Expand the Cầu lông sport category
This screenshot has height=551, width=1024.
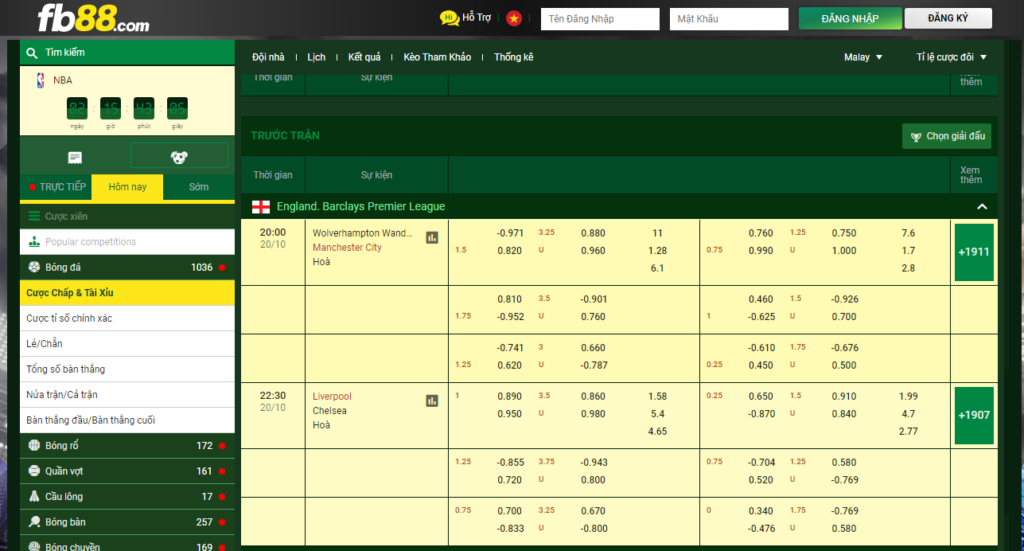(x=127, y=496)
